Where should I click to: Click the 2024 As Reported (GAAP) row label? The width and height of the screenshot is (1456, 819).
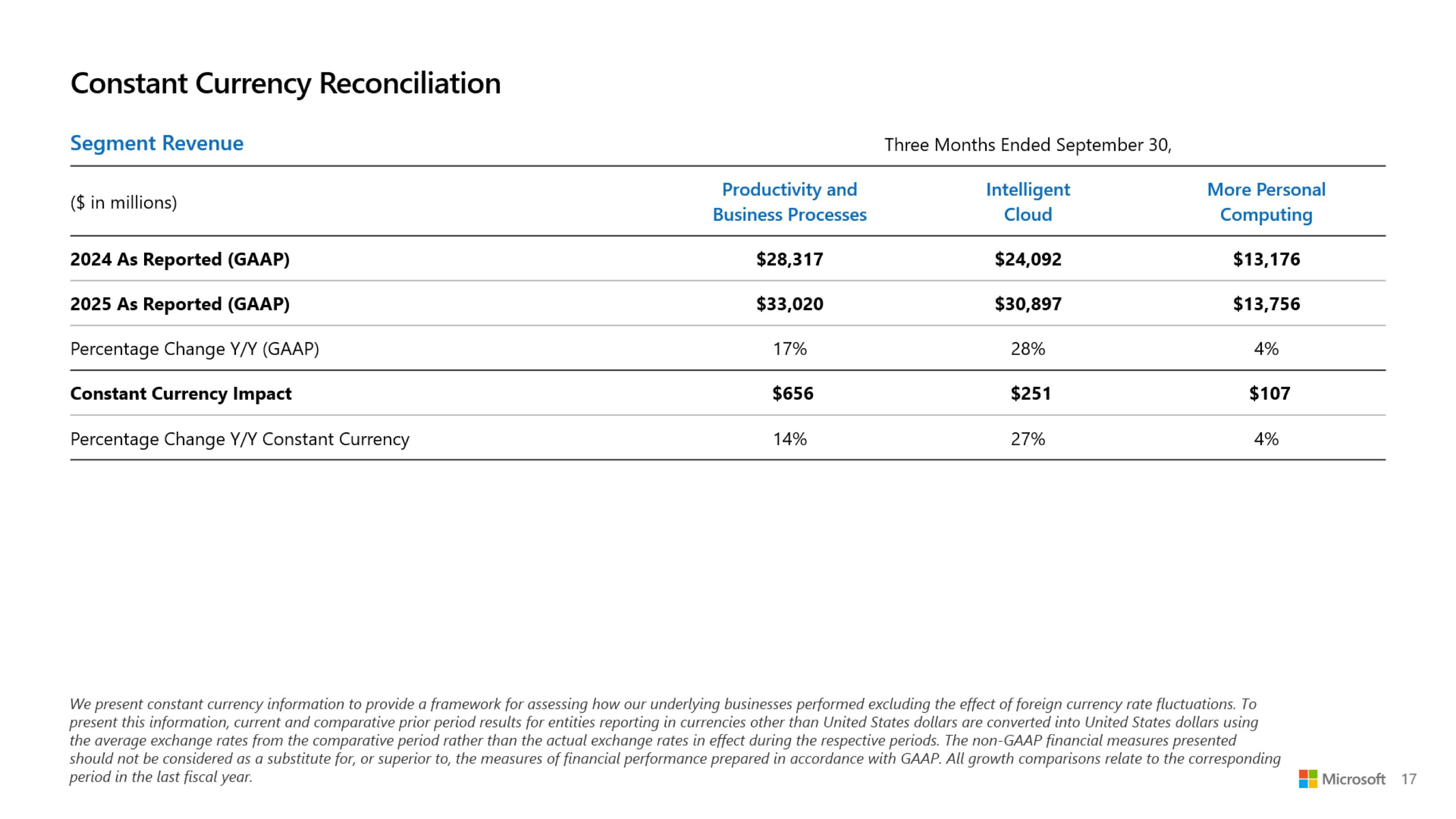tap(180, 259)
